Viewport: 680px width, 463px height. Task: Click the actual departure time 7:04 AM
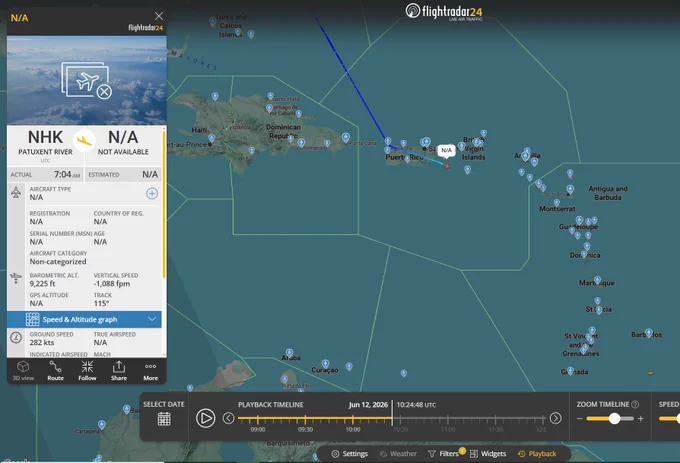(x=67, y=174)
